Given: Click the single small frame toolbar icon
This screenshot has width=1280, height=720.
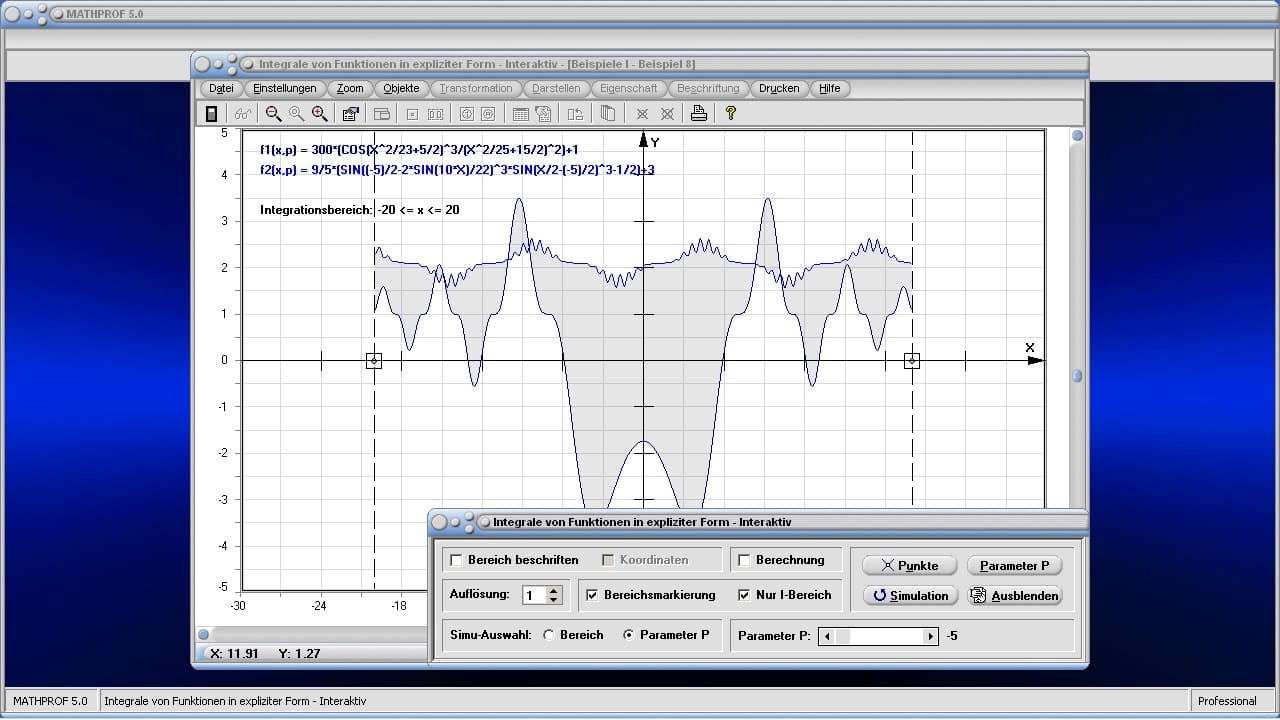Looking at the screenshot, I should coord(412,114).
